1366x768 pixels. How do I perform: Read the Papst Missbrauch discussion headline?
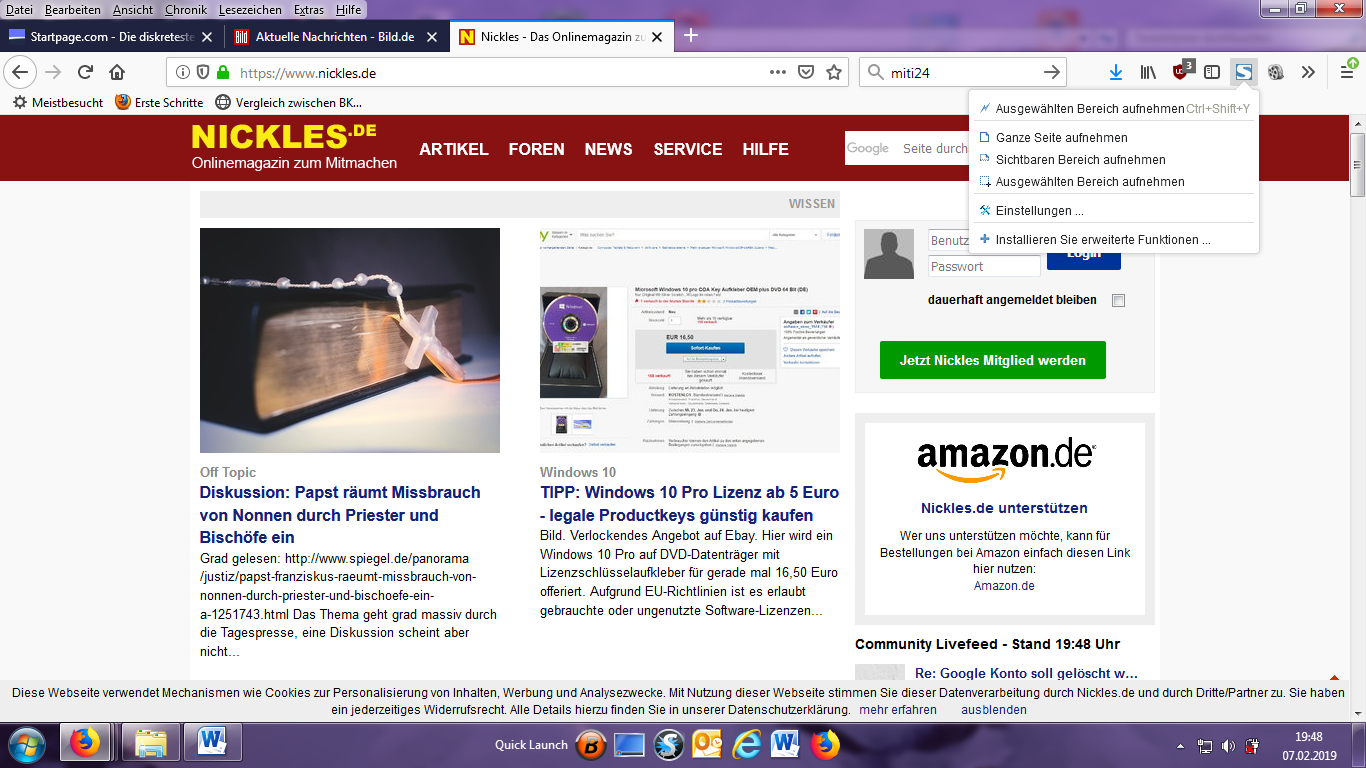tap(340, 515)
